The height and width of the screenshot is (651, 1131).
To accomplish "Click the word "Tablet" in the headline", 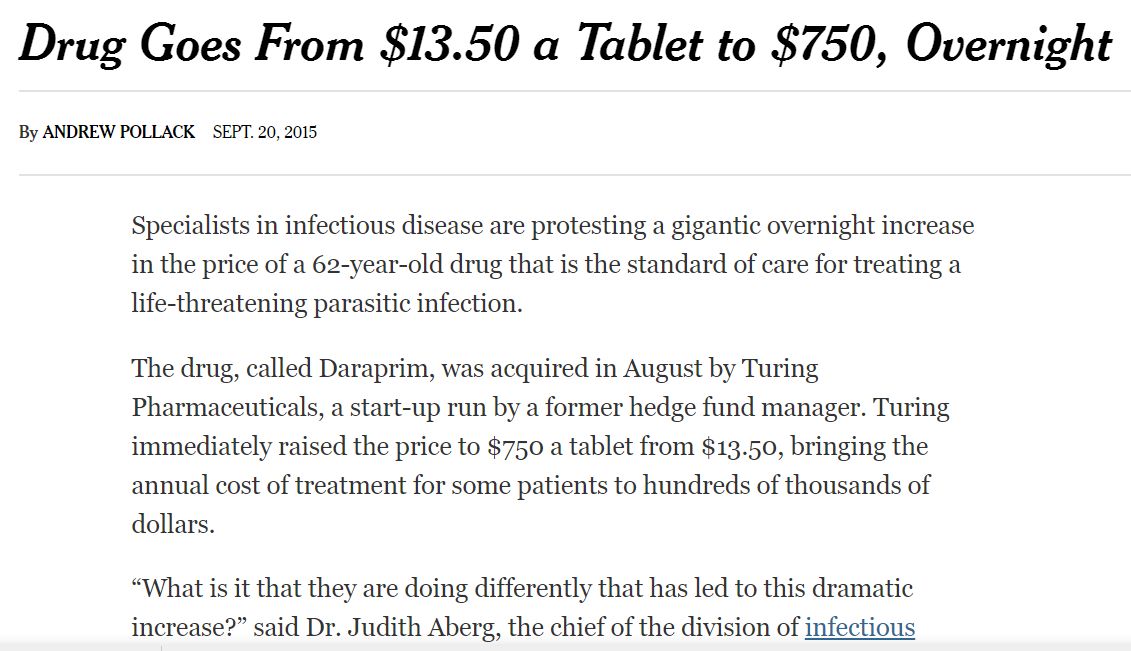I will tap(639, 44).
